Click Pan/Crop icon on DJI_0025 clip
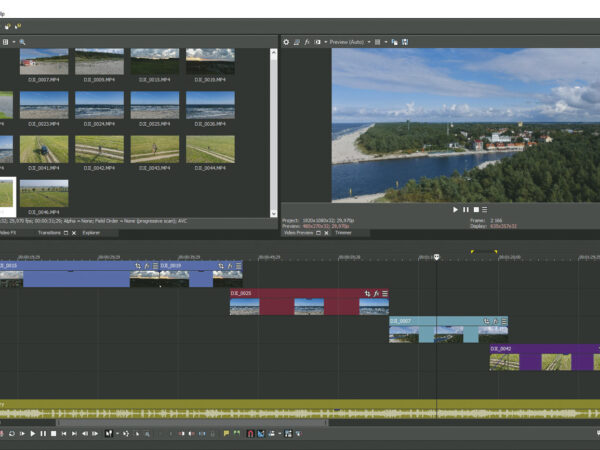The width and height of the screenshot is (600, 450). pos(367,293)
